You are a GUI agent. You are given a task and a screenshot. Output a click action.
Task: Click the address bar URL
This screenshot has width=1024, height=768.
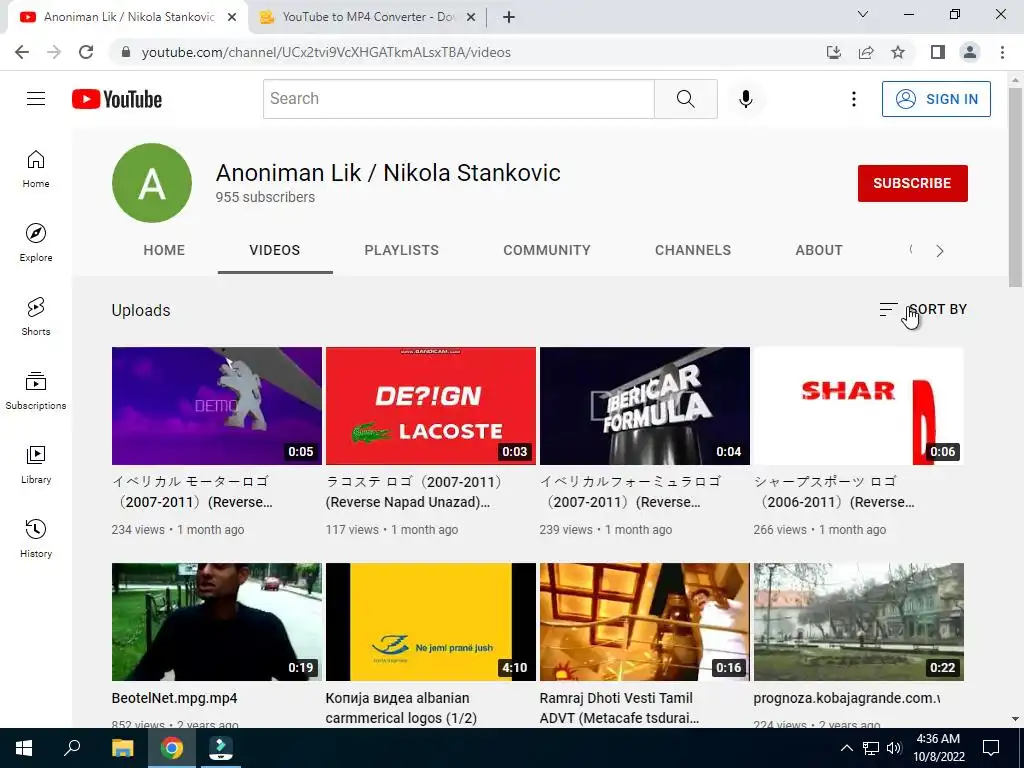(x=327, y=52)
